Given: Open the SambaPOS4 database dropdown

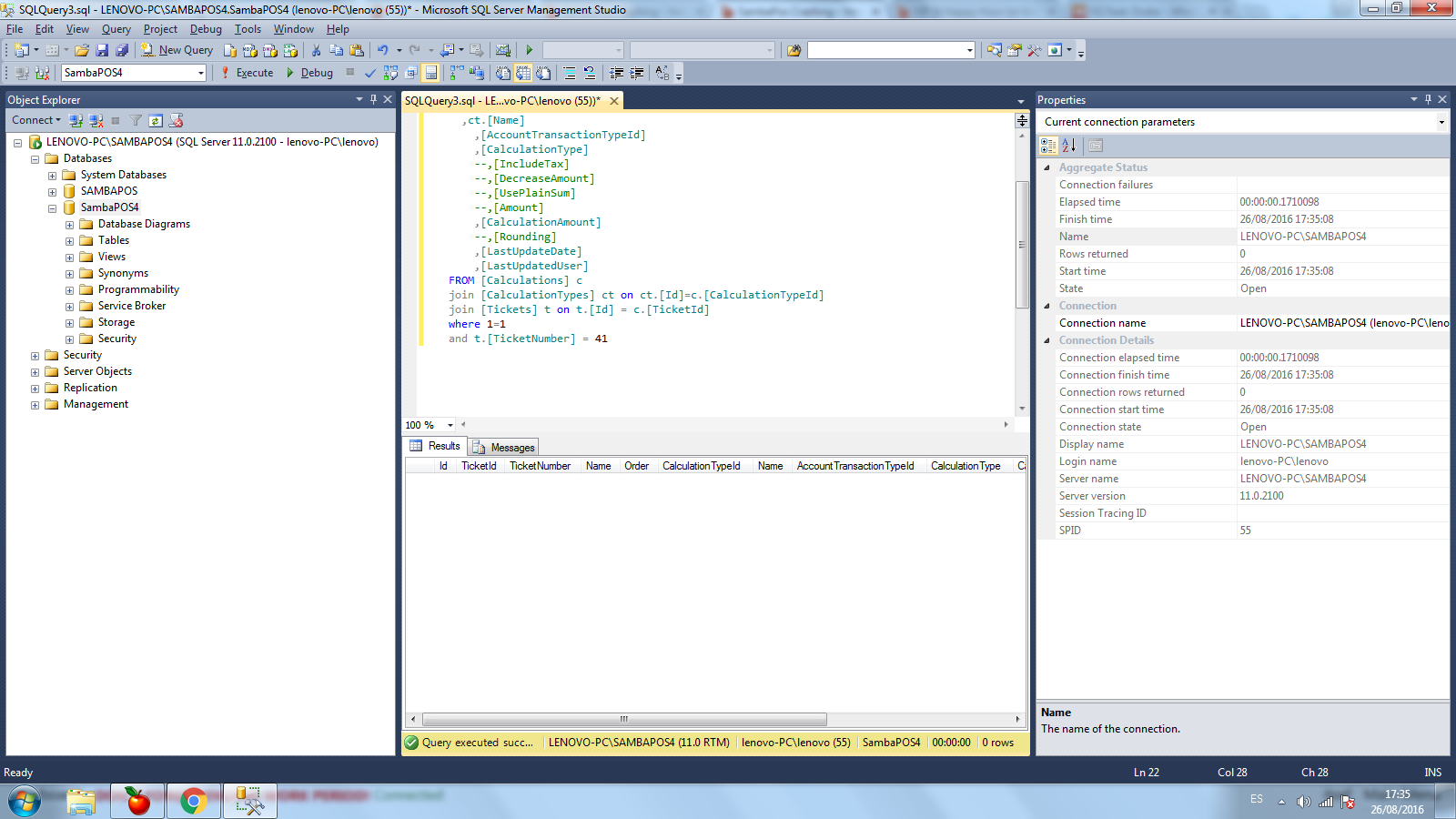Looking at the screenshot, I should tap(200, 73).
